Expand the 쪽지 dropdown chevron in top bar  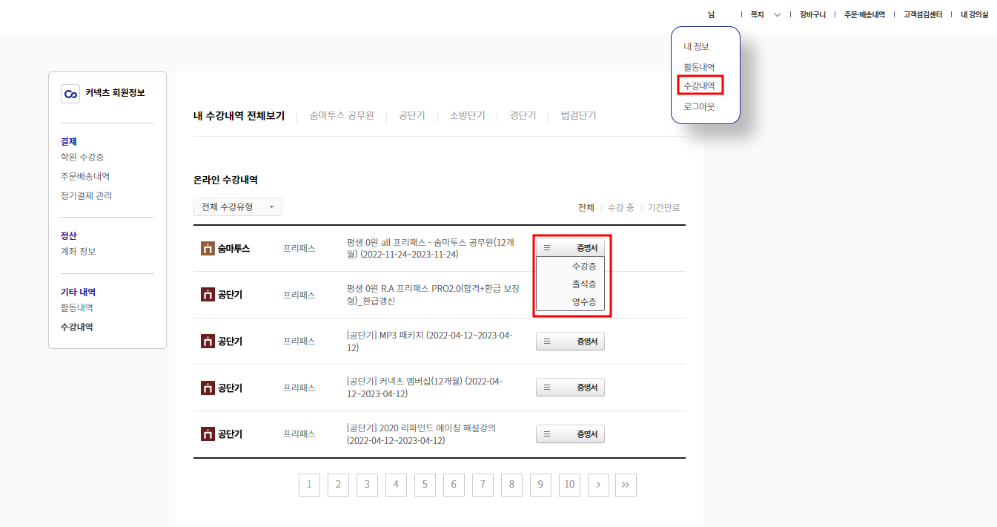point(777,15)
